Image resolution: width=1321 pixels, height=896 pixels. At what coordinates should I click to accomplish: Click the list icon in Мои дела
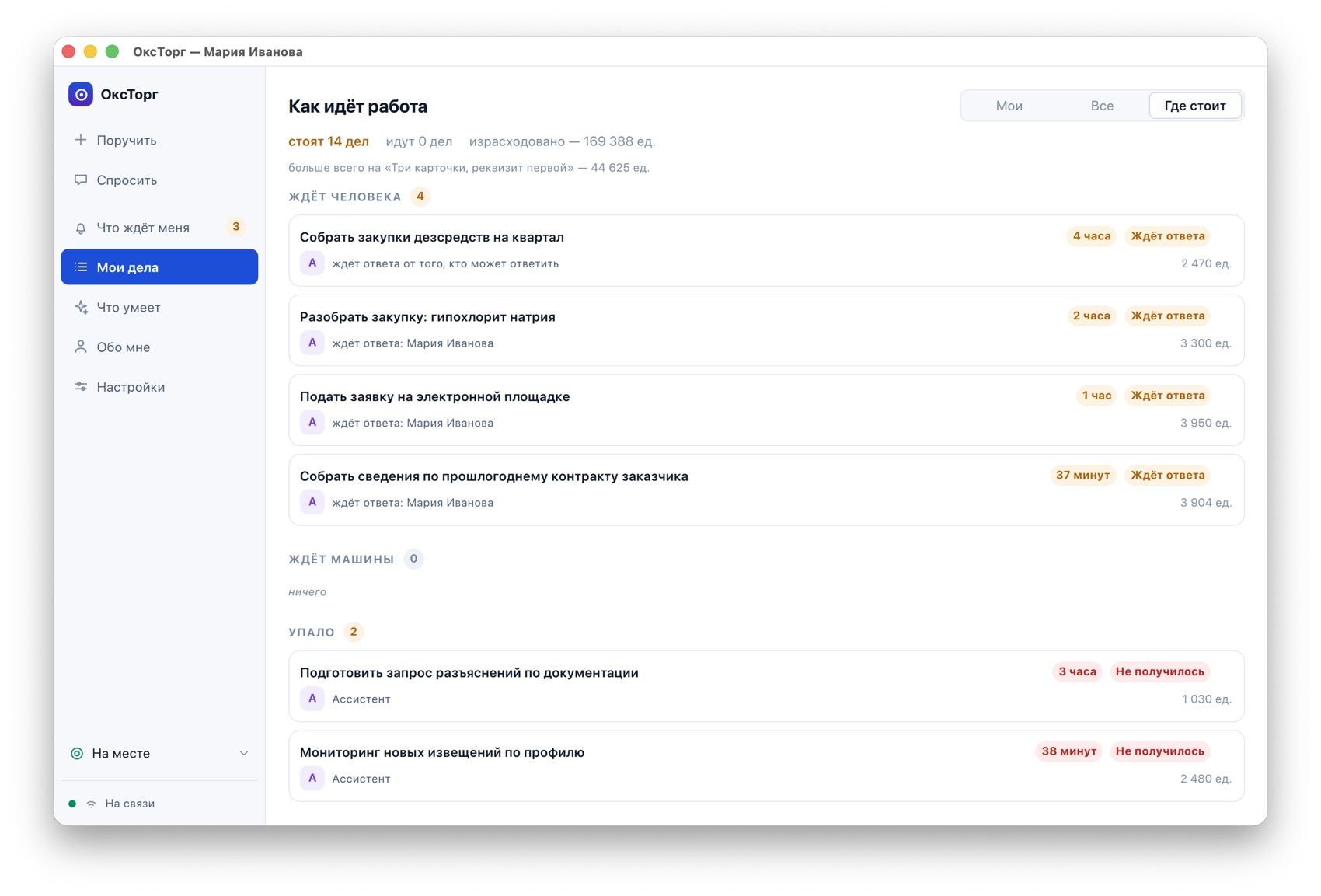[x=81, y=267]
